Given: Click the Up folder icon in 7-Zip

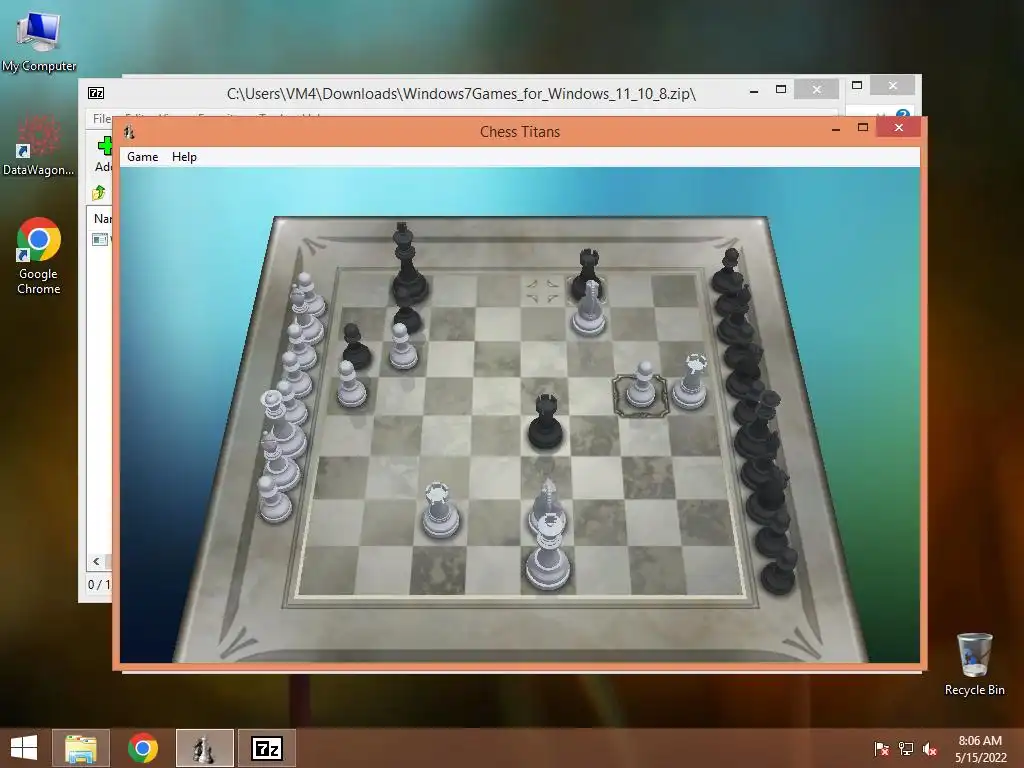Looking at the screenshot, I should click(x=99, y=193).
